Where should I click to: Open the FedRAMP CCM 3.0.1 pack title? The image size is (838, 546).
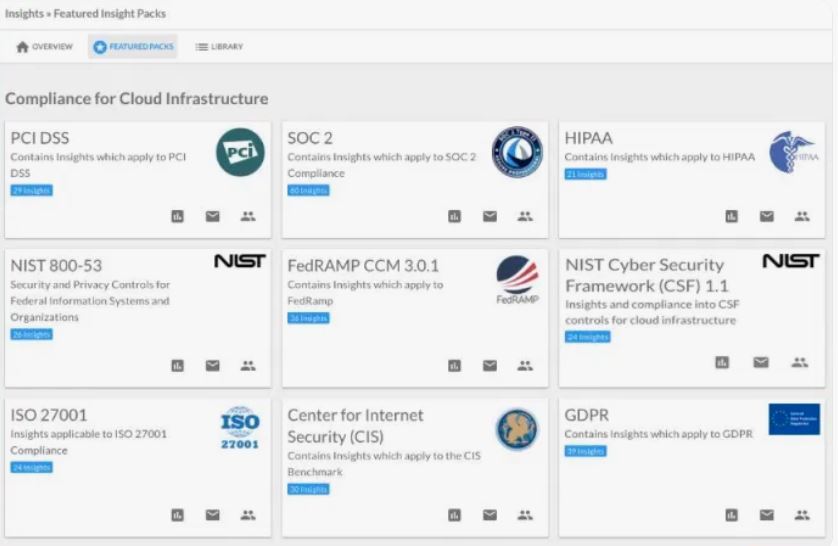click(363, 266)
